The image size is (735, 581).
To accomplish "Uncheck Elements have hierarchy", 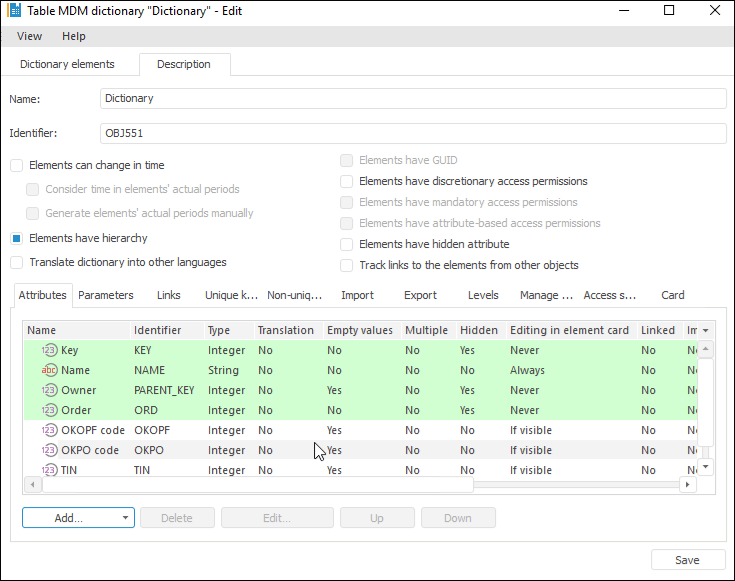I will (x=16, y=239).
